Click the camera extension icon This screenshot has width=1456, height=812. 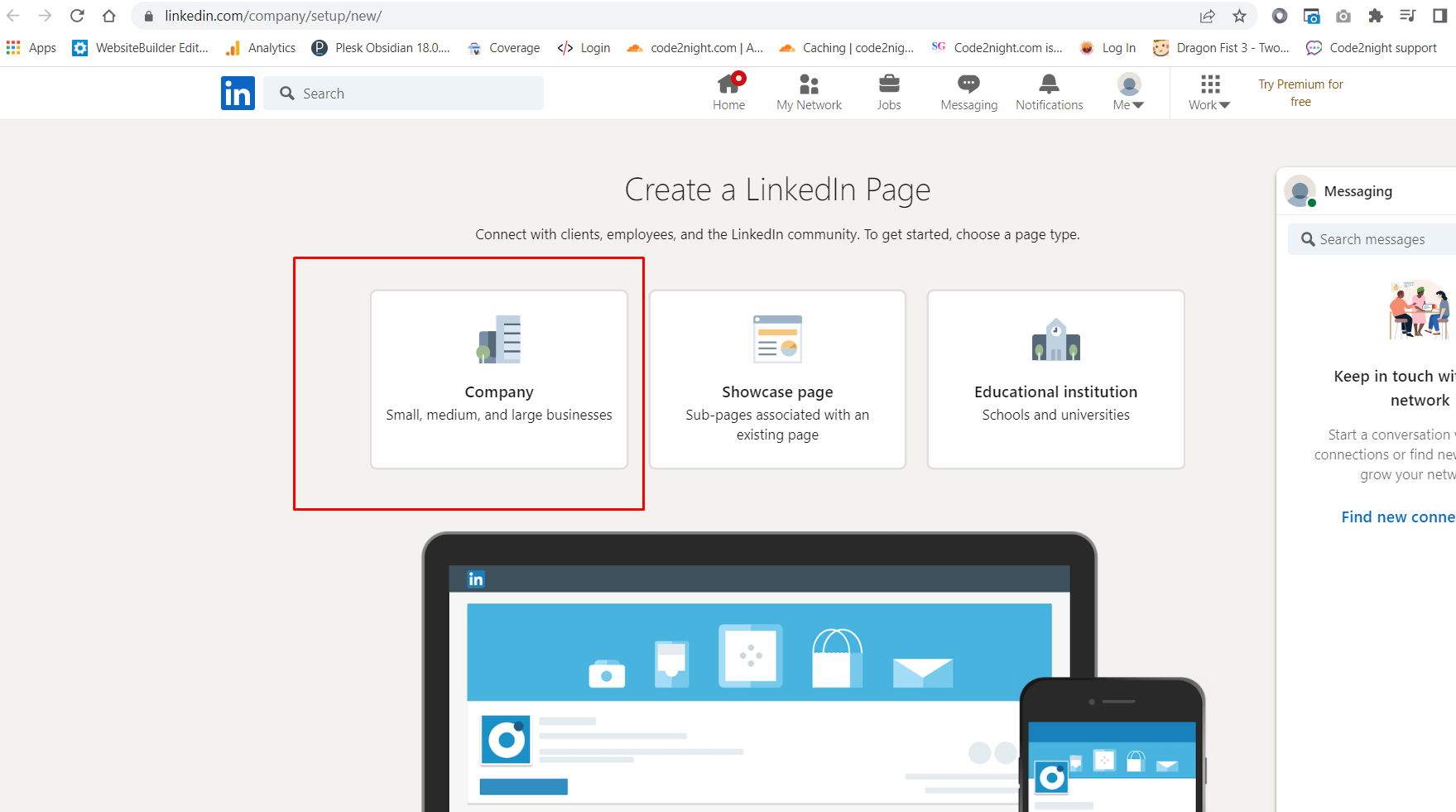(1343, 16)
